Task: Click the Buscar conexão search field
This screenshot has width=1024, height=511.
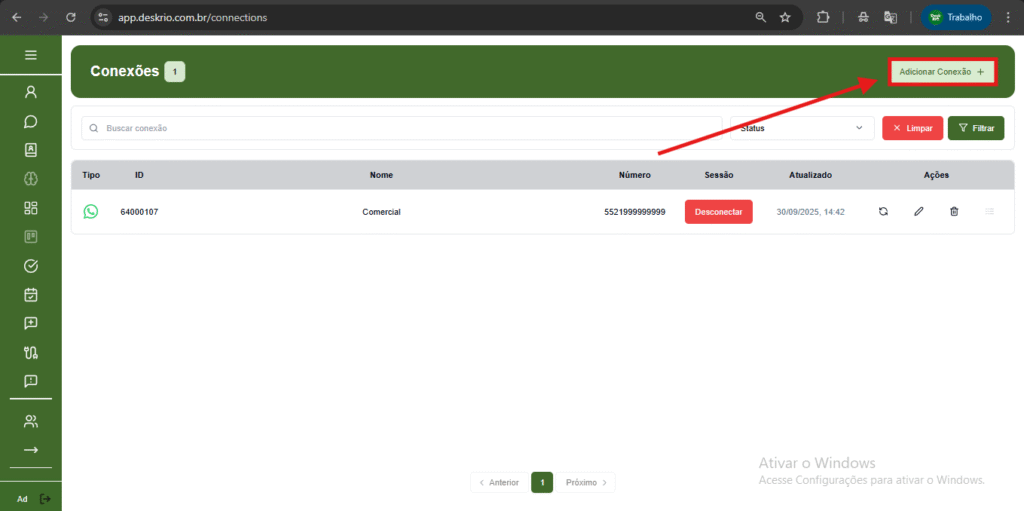Action: 400,128
